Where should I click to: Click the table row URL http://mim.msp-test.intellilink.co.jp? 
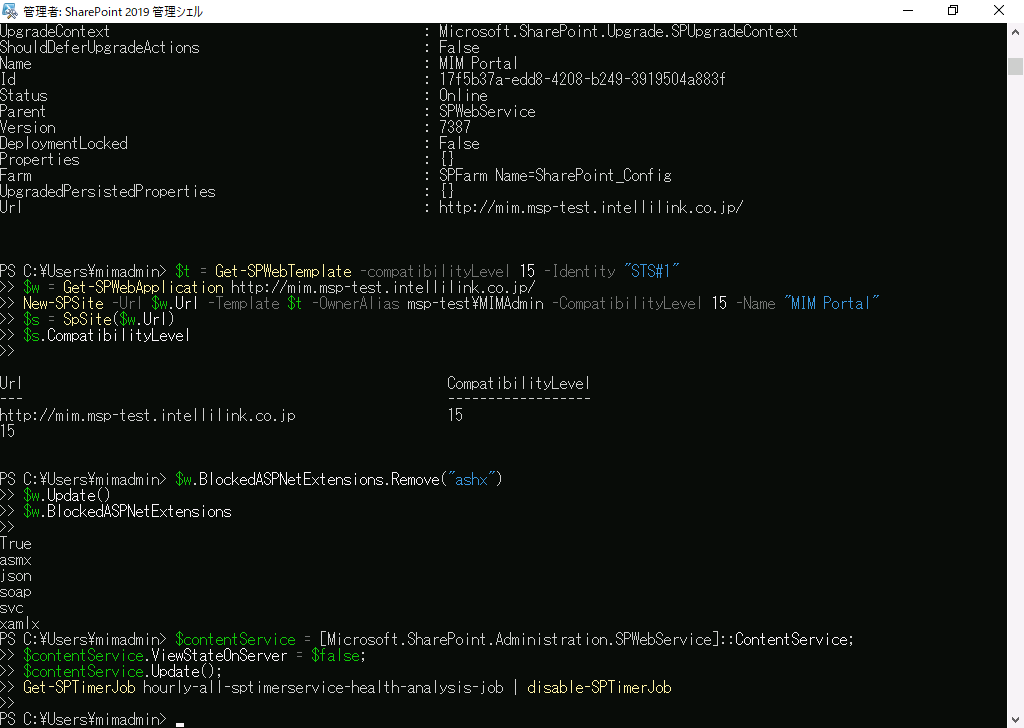click(148, 415)
